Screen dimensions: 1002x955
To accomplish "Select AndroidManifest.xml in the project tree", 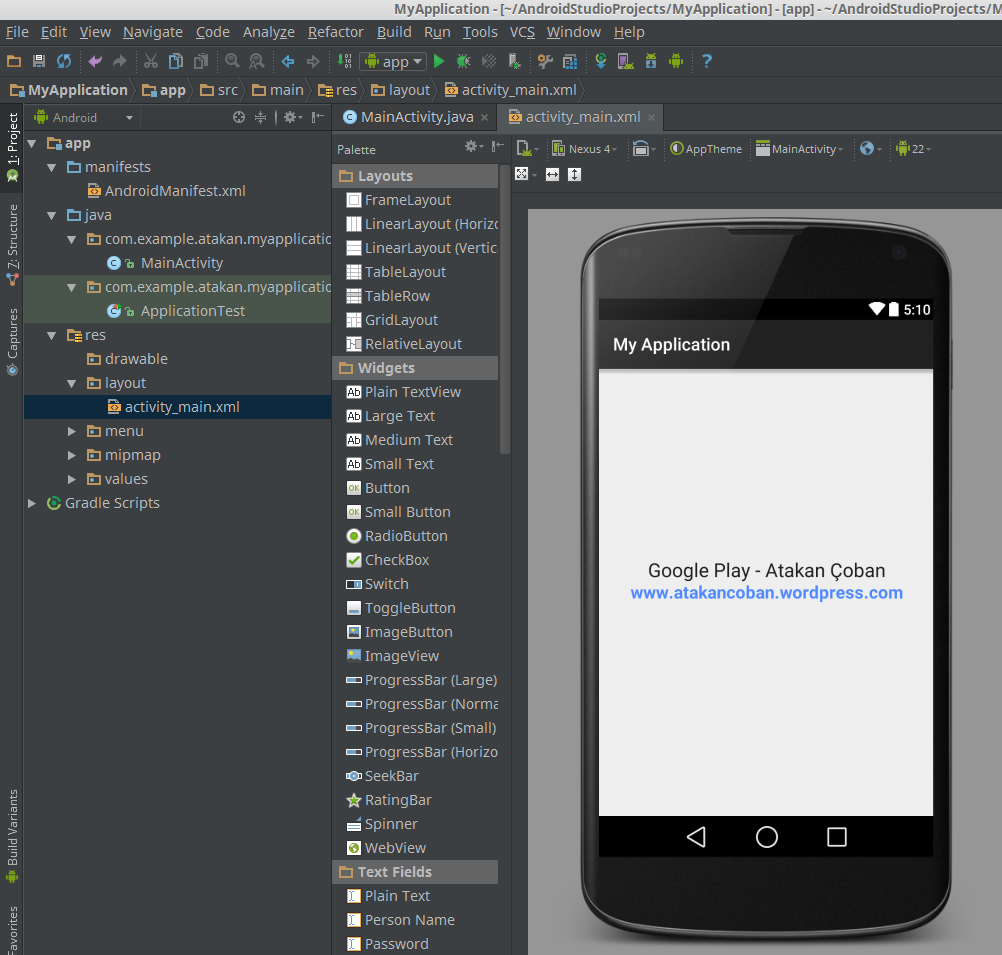I will point(166,191).
